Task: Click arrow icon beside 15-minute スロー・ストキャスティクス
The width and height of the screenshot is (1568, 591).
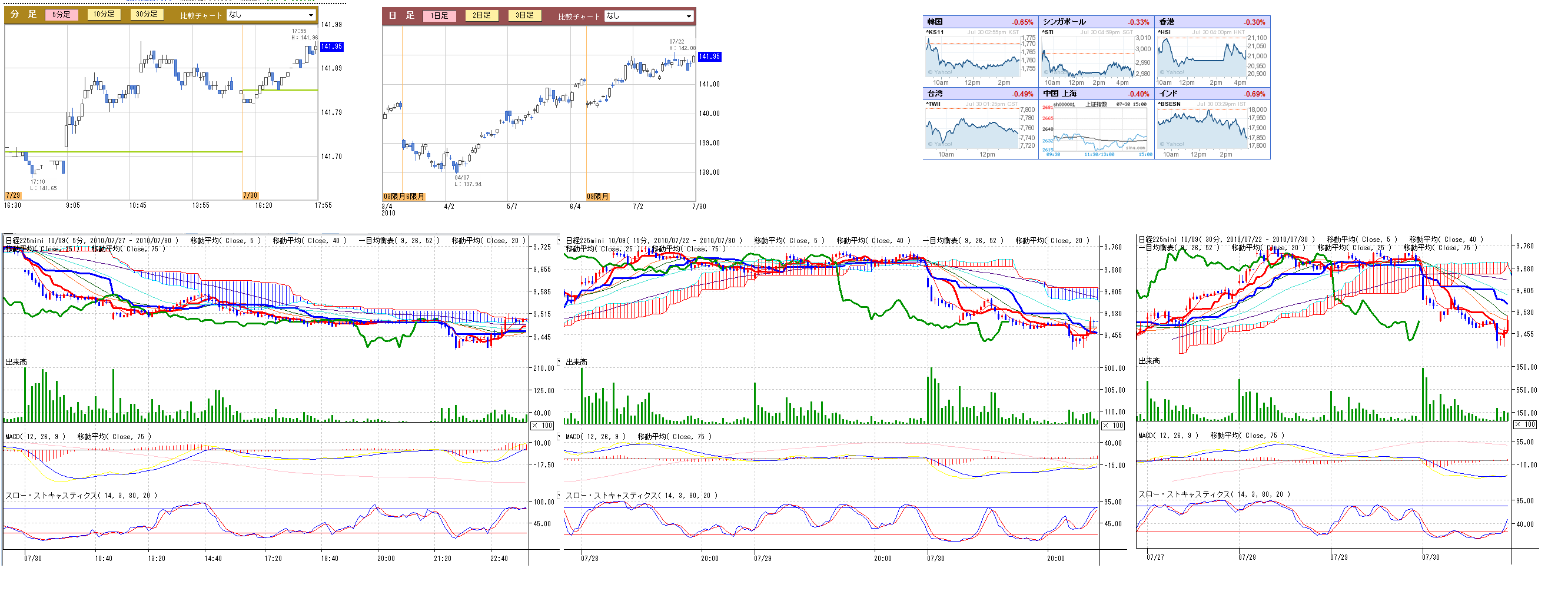Action: coord(559,496)
